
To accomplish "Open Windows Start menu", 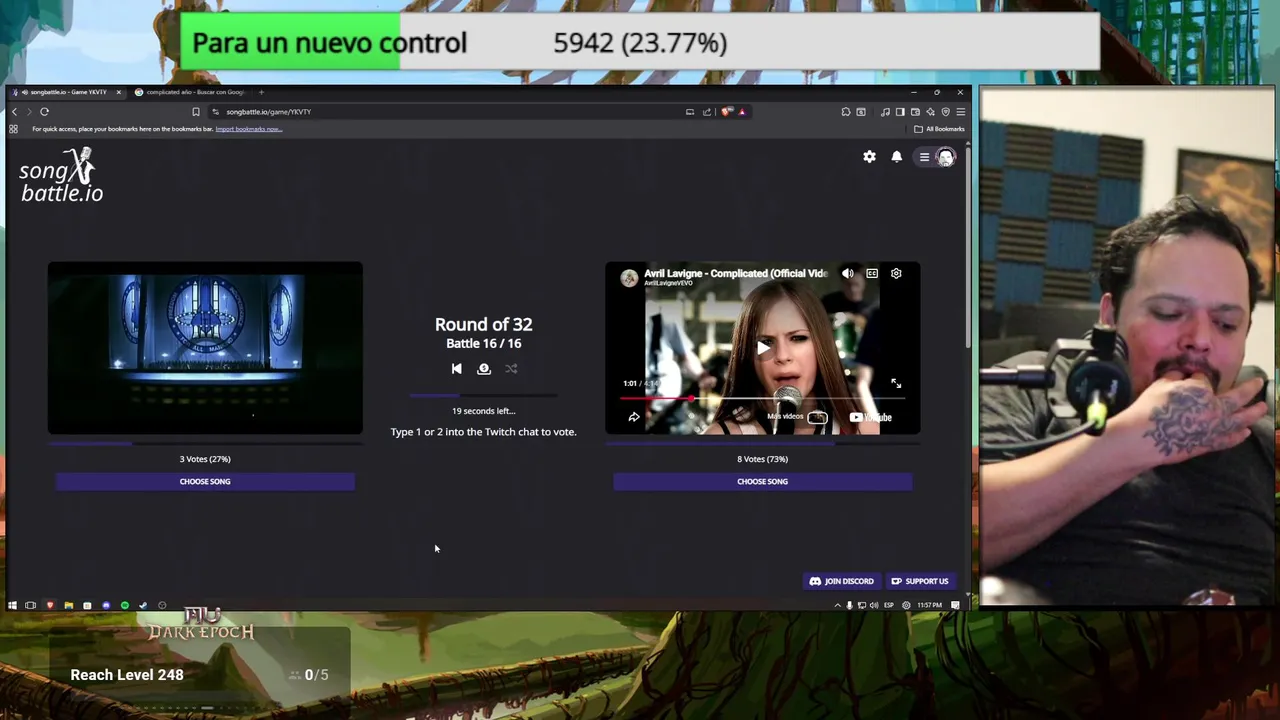I will click(12, 605).
